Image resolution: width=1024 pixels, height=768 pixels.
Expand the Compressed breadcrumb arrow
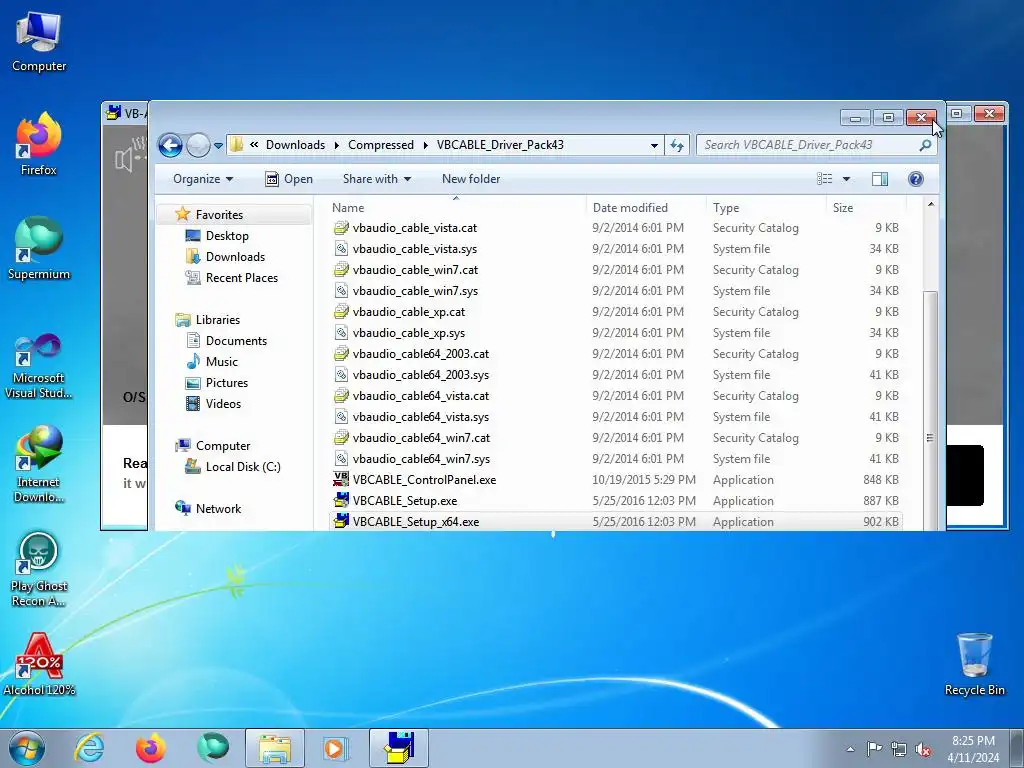(x=425, y=145)
